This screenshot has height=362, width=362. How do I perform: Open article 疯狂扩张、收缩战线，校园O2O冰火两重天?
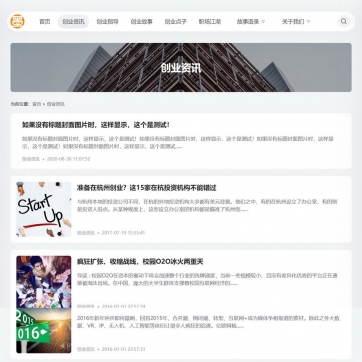pos(140,262)
